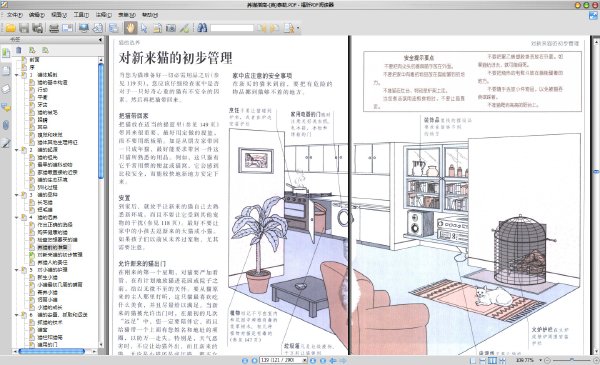Select the Hand tool

(x=130, y=28)
